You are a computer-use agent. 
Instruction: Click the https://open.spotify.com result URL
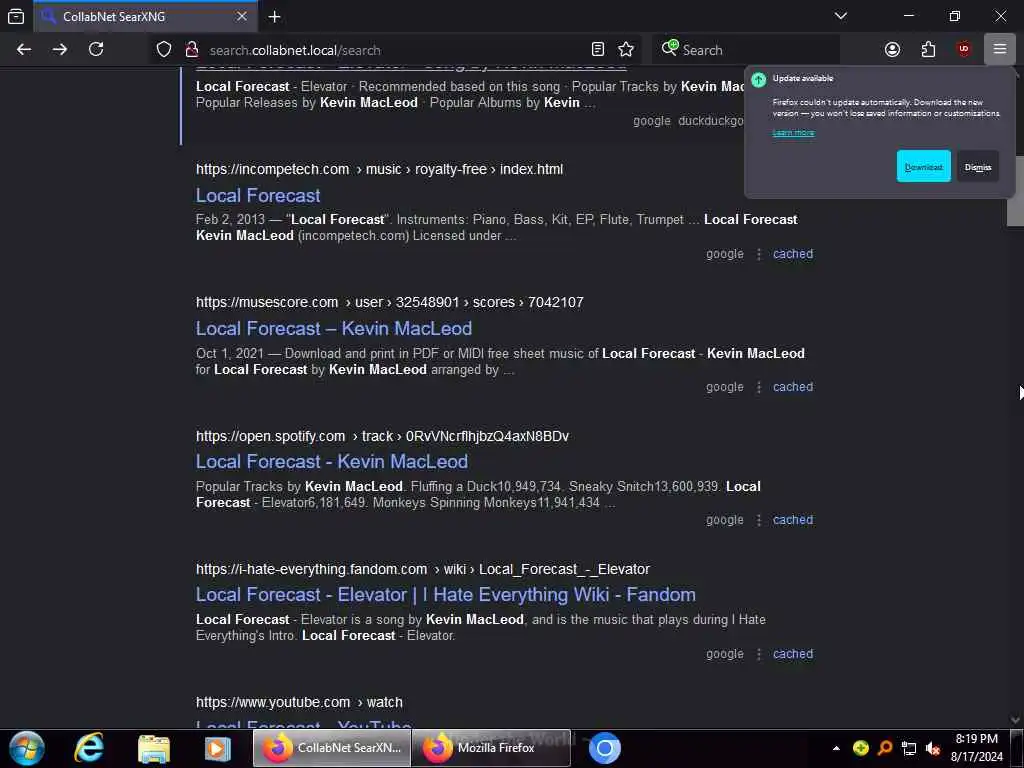[382, 436]
